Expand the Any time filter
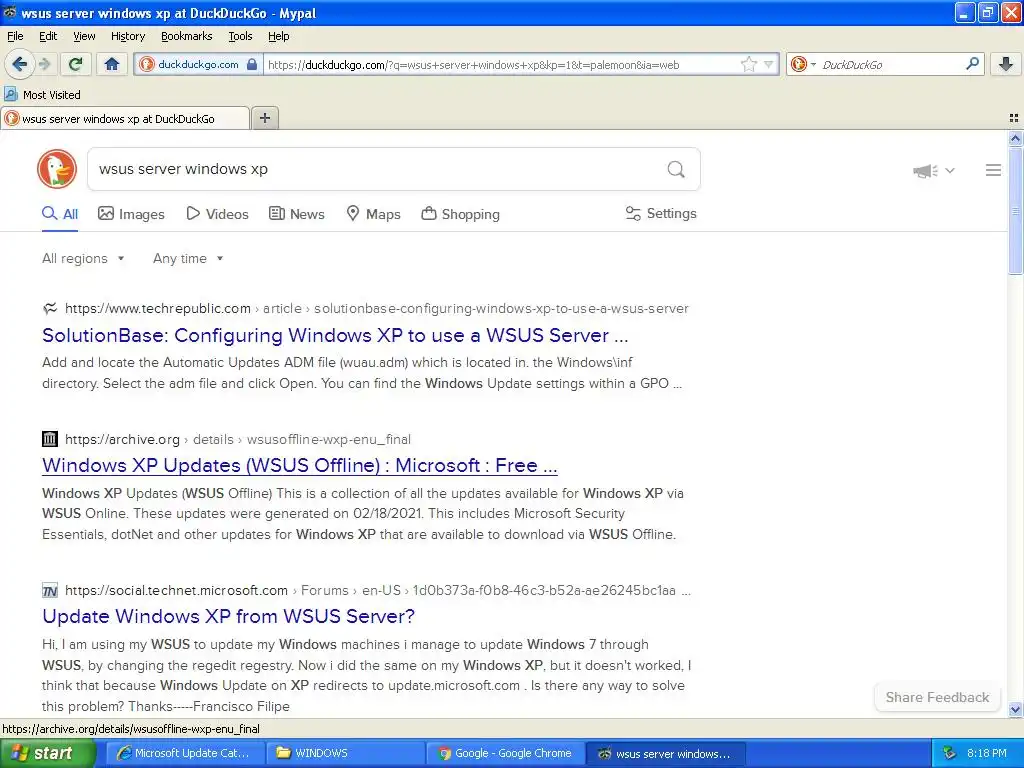Screen dimensions: 1024x768 188,259
